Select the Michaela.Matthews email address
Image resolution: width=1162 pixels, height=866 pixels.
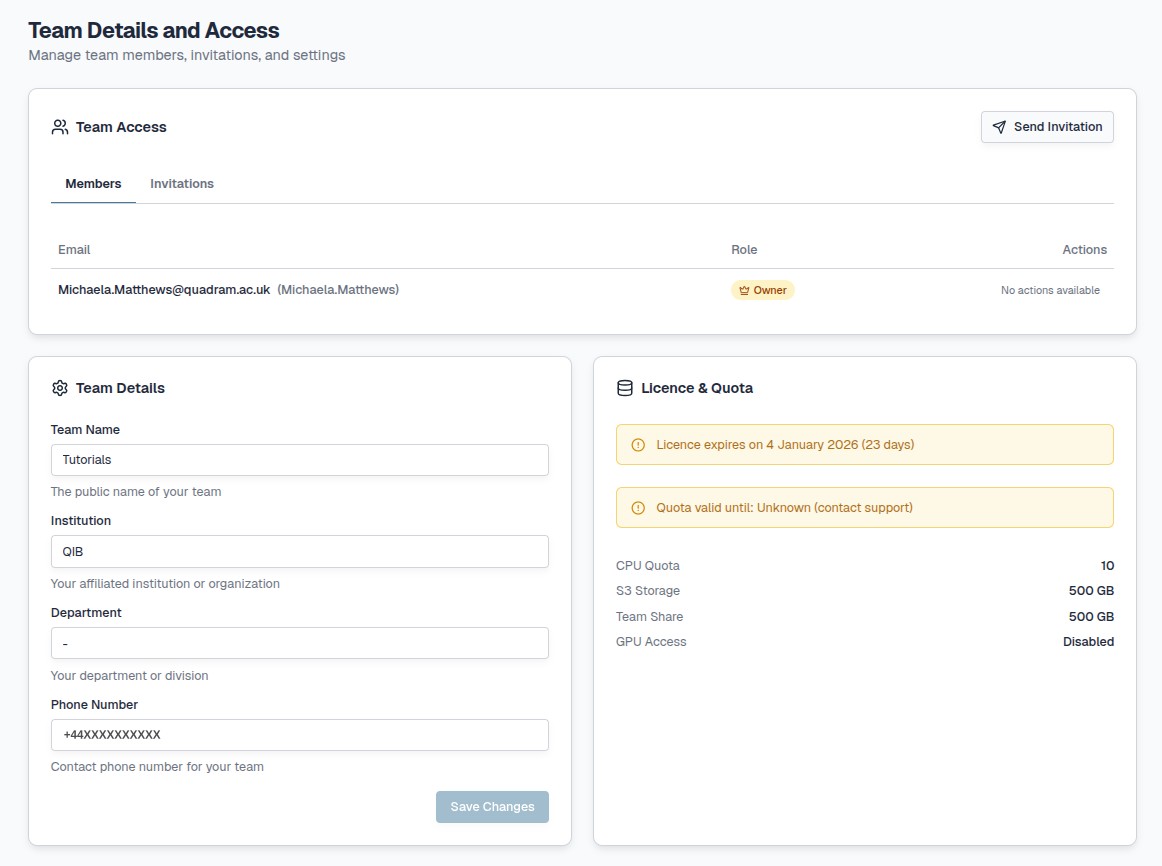[164, 290]
